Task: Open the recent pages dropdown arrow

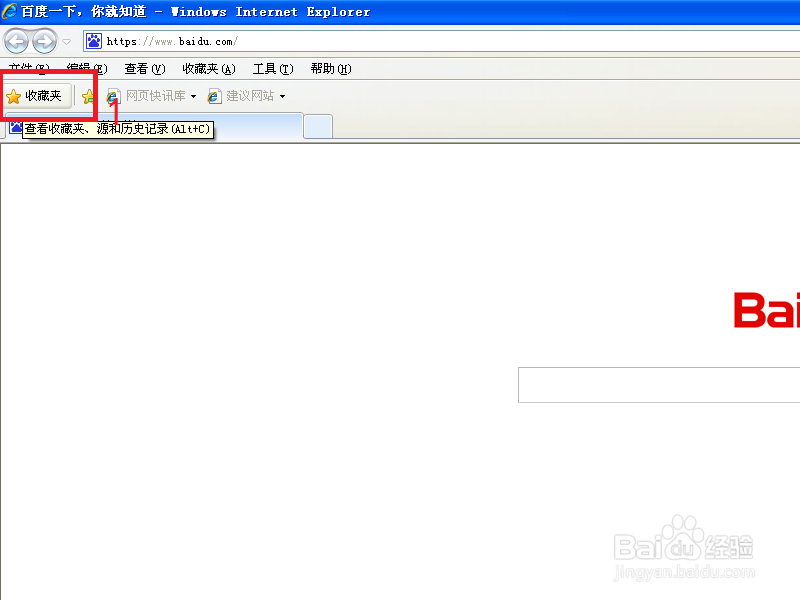Action: (x=66, y=42)
